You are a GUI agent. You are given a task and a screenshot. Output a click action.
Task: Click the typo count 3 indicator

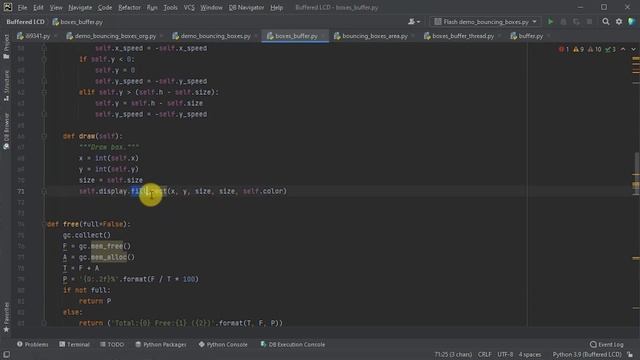pos(611,49)
